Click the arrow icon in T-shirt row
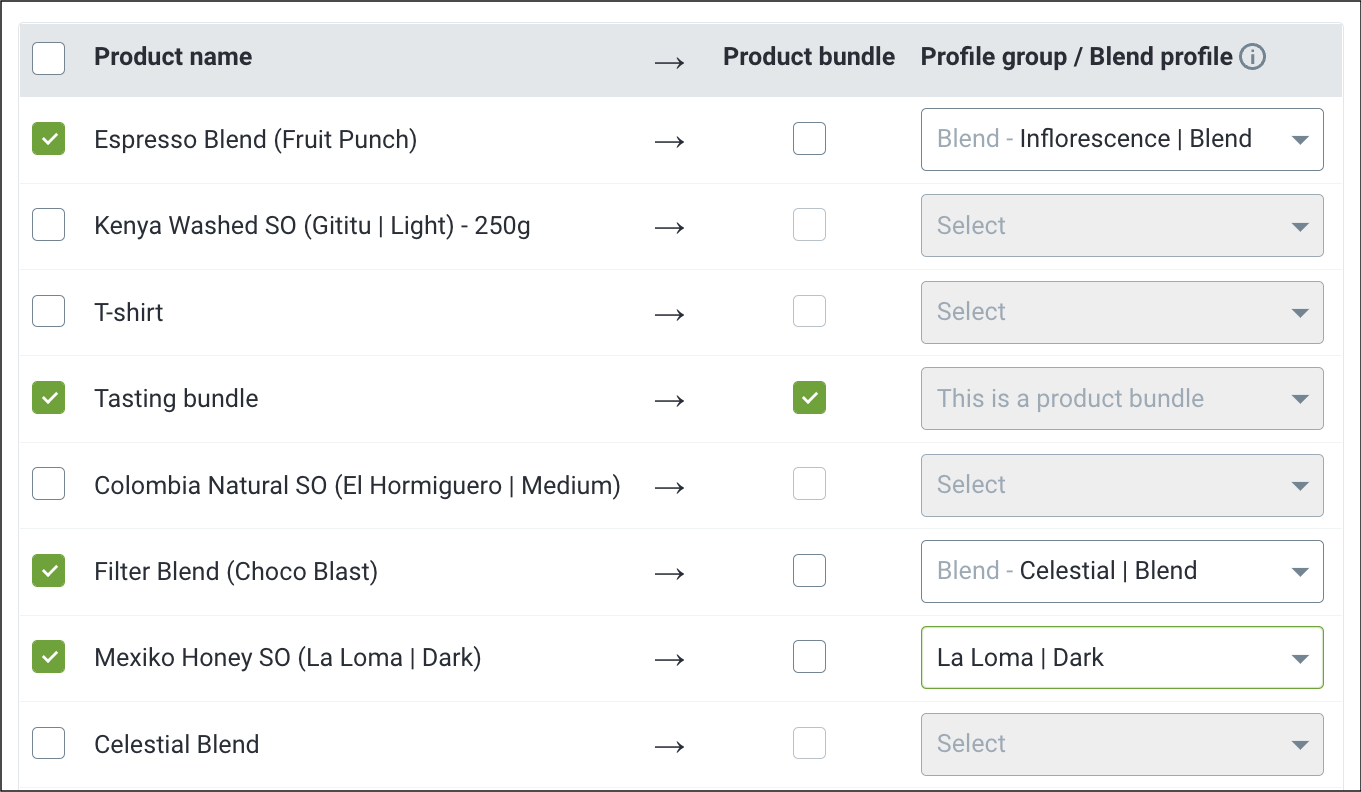Screen dimensions: 1361x792 pos(669,314)
